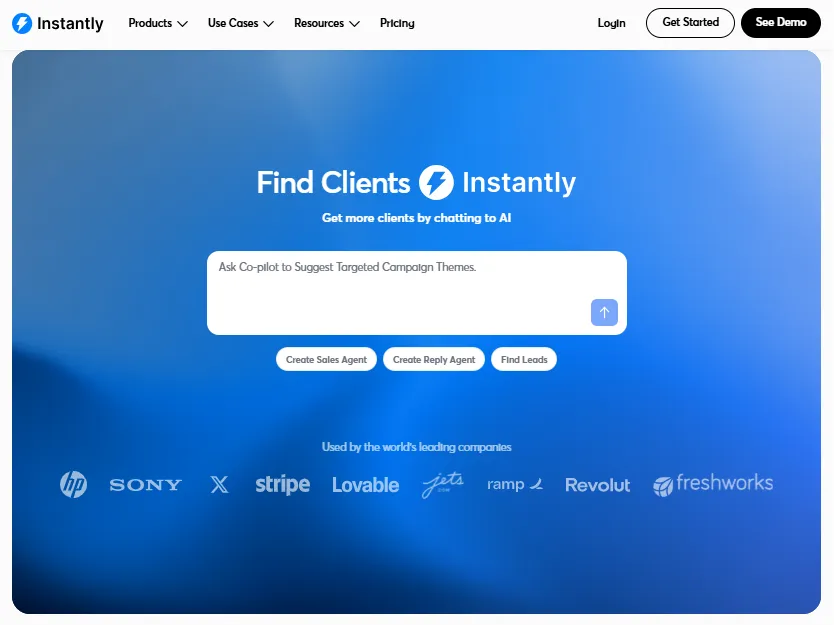
Task: Click 'Get more clients by chatting to AI' text
Action: tap(416, 218)
